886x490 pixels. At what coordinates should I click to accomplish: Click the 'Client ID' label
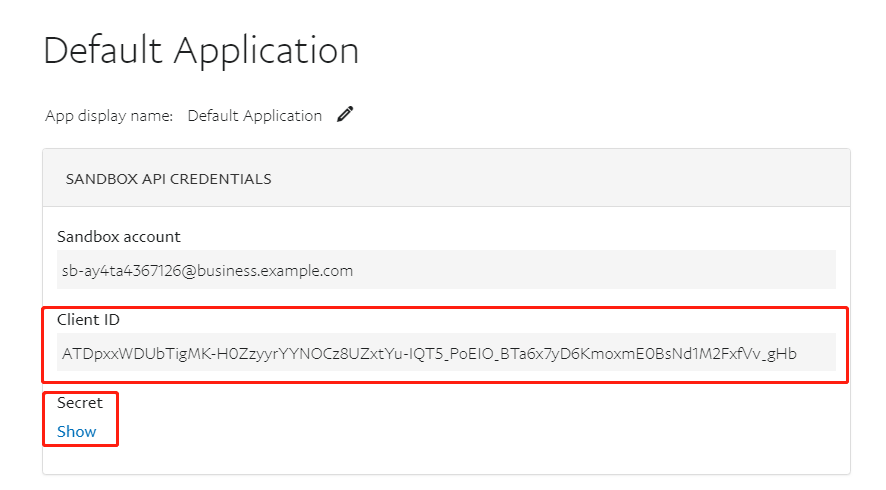point(91,320)
